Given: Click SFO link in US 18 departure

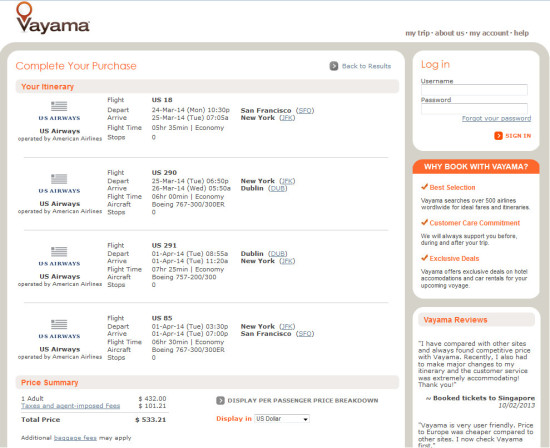Looking at the screenshot, I should click(x=305, y=111).
